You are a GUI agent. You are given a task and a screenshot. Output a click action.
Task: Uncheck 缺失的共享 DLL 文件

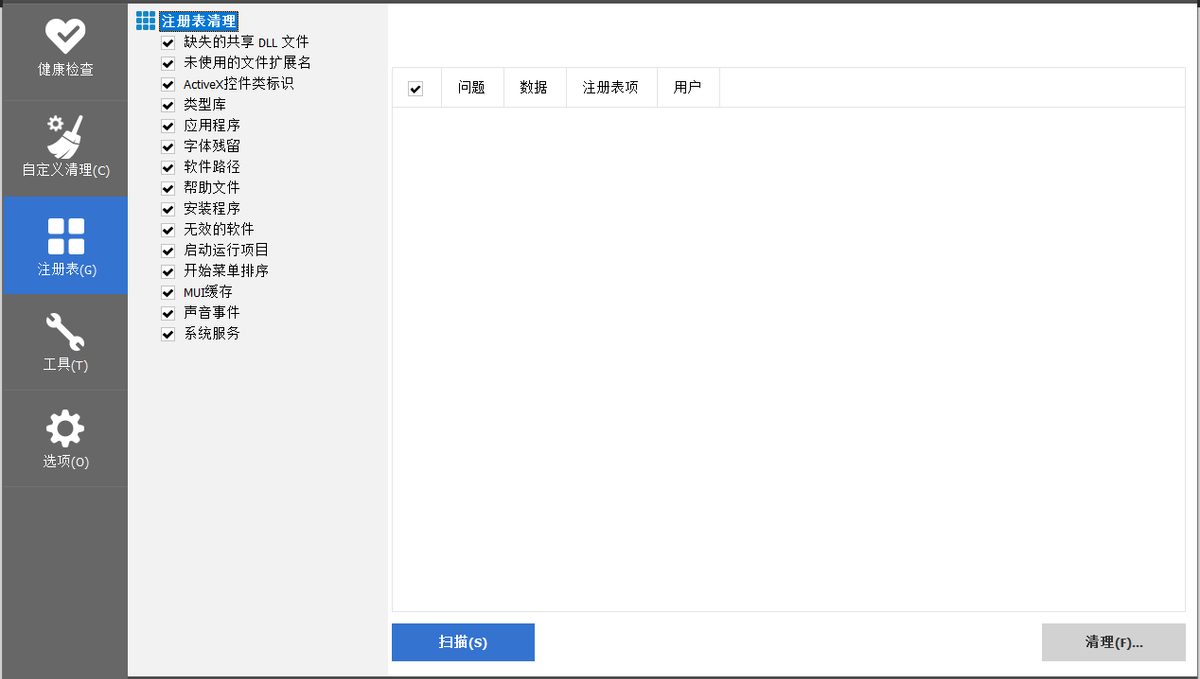tap(167, 42)
